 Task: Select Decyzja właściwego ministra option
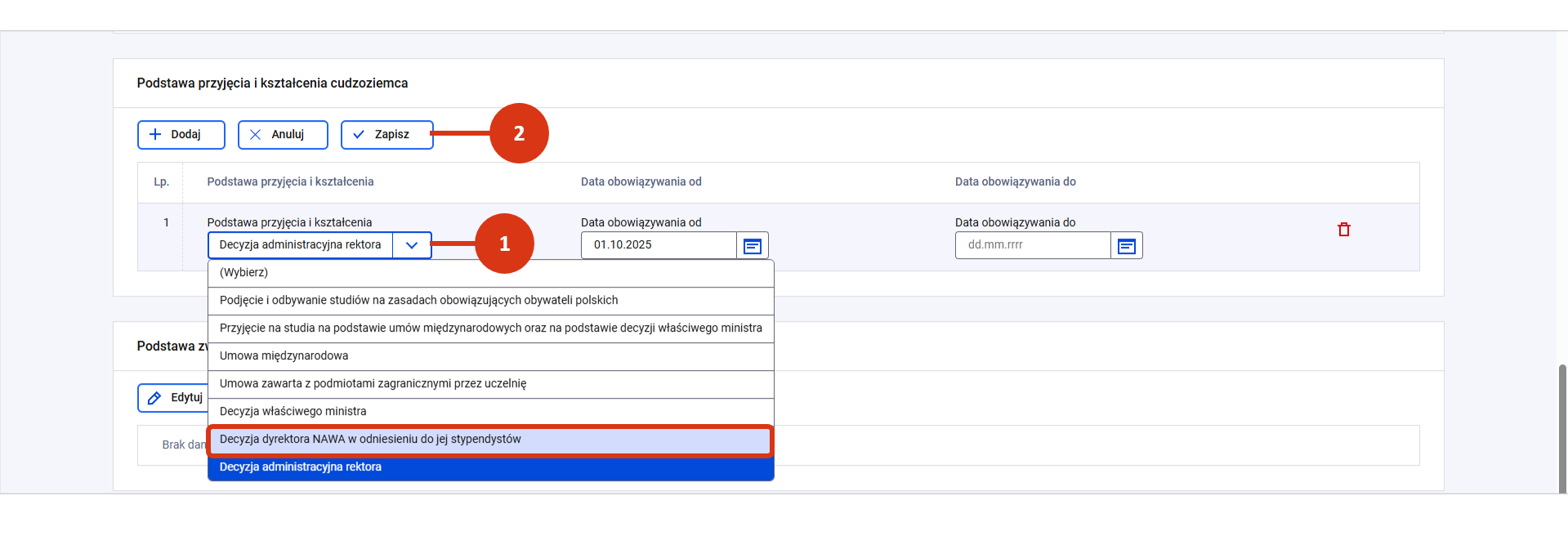[x=490, y=412]
